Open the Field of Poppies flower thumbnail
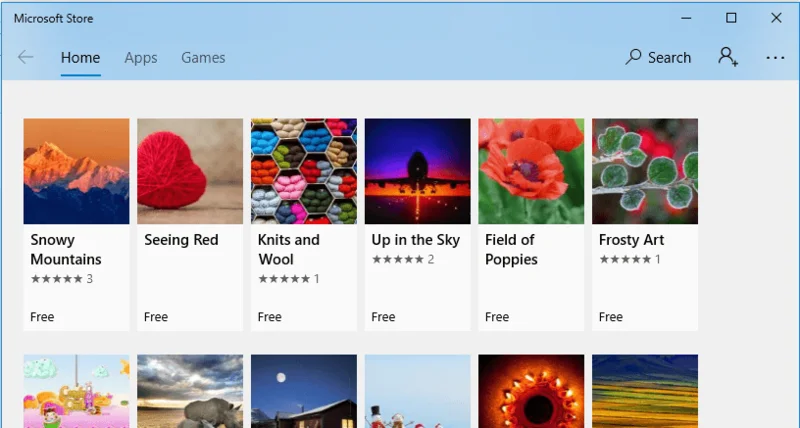The width and height of the screenshot is (800, 428). click(x=532, y=171)
